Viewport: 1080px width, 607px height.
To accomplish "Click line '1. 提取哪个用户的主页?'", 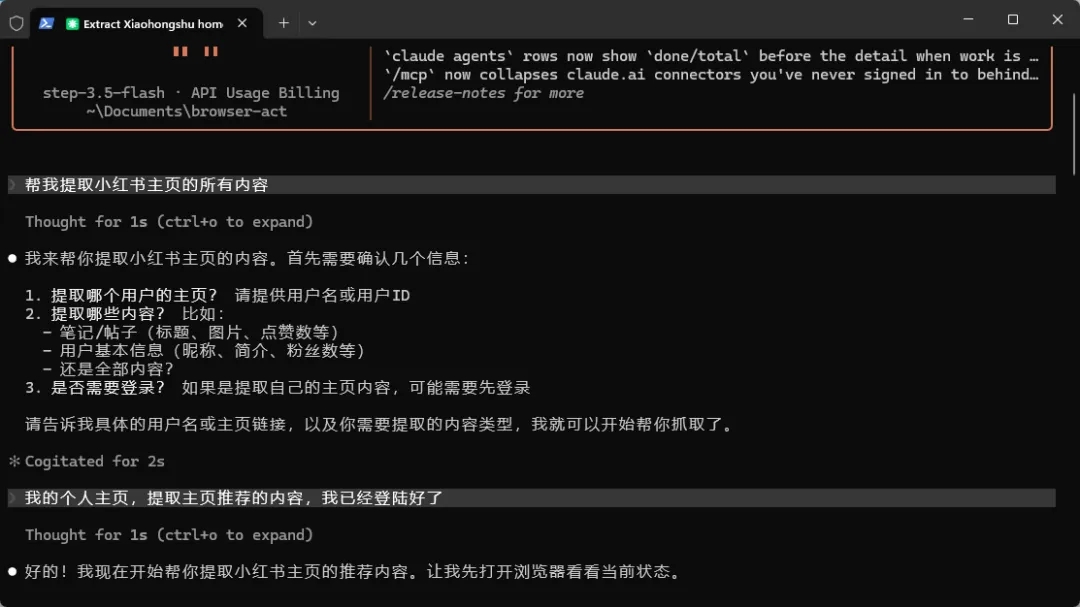I will tap(217, 296).
